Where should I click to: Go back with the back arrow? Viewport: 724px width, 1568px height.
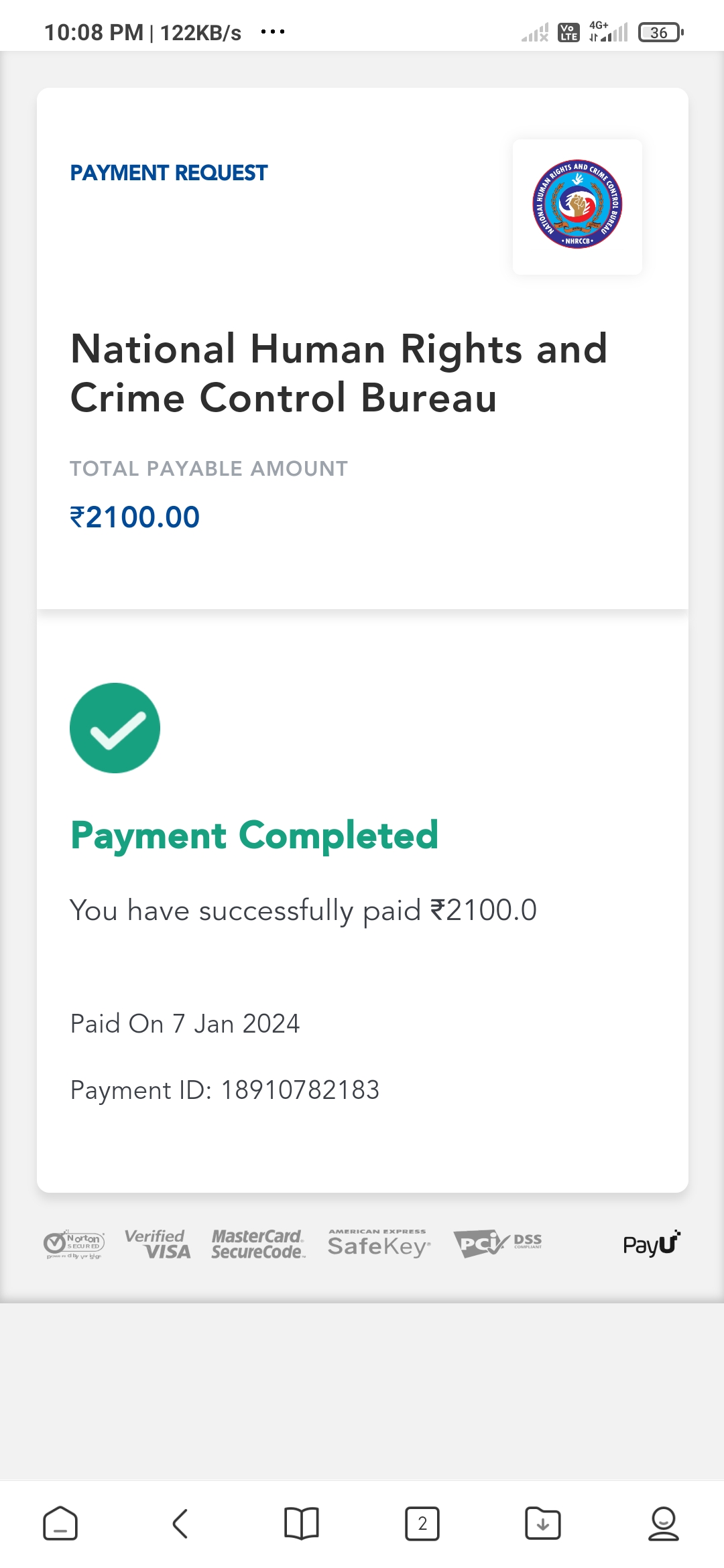(x=180, y=1524)
